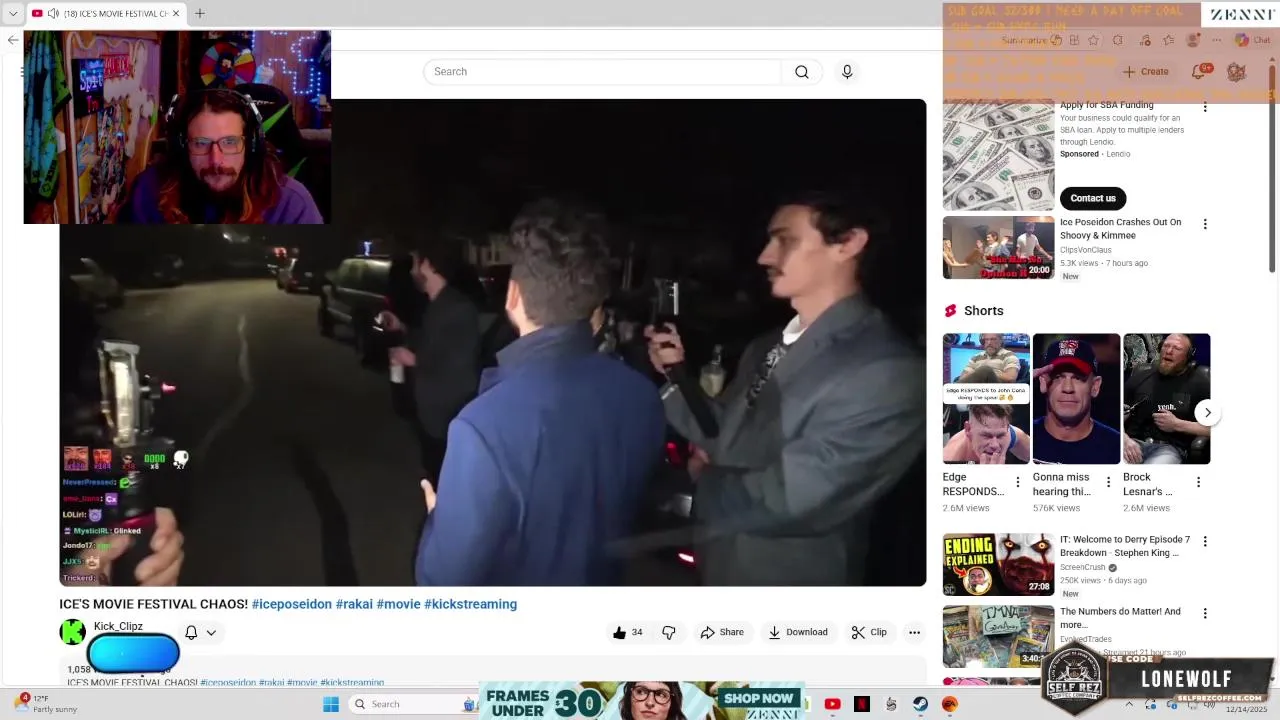This screenshot has width=1280, height=720.
Task: Open the Kick_Clipz channel name link
Action: pyautogui.click(x=118, y=626)
